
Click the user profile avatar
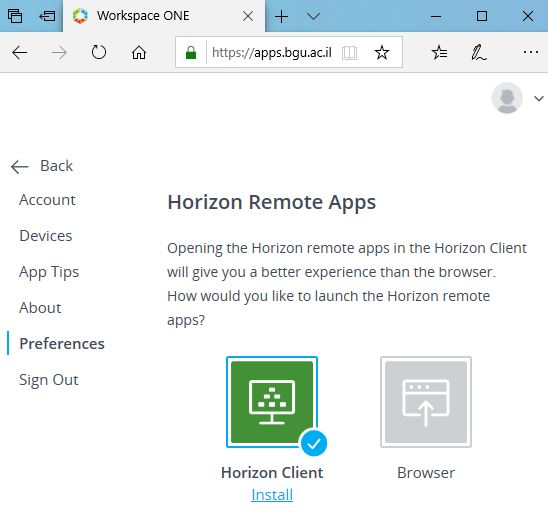(x=507, y=98)
